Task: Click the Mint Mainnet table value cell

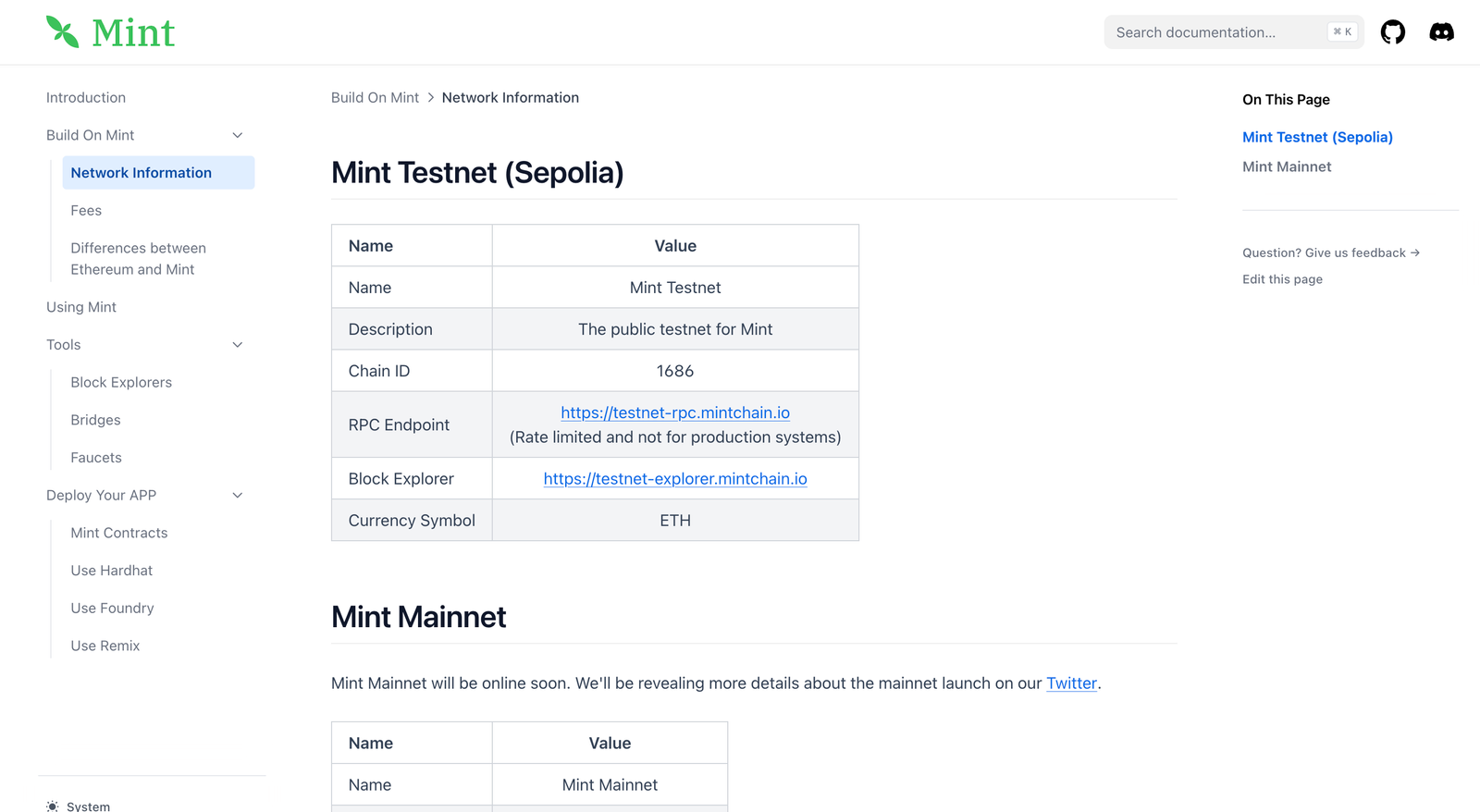Action: tap(610, 785)
